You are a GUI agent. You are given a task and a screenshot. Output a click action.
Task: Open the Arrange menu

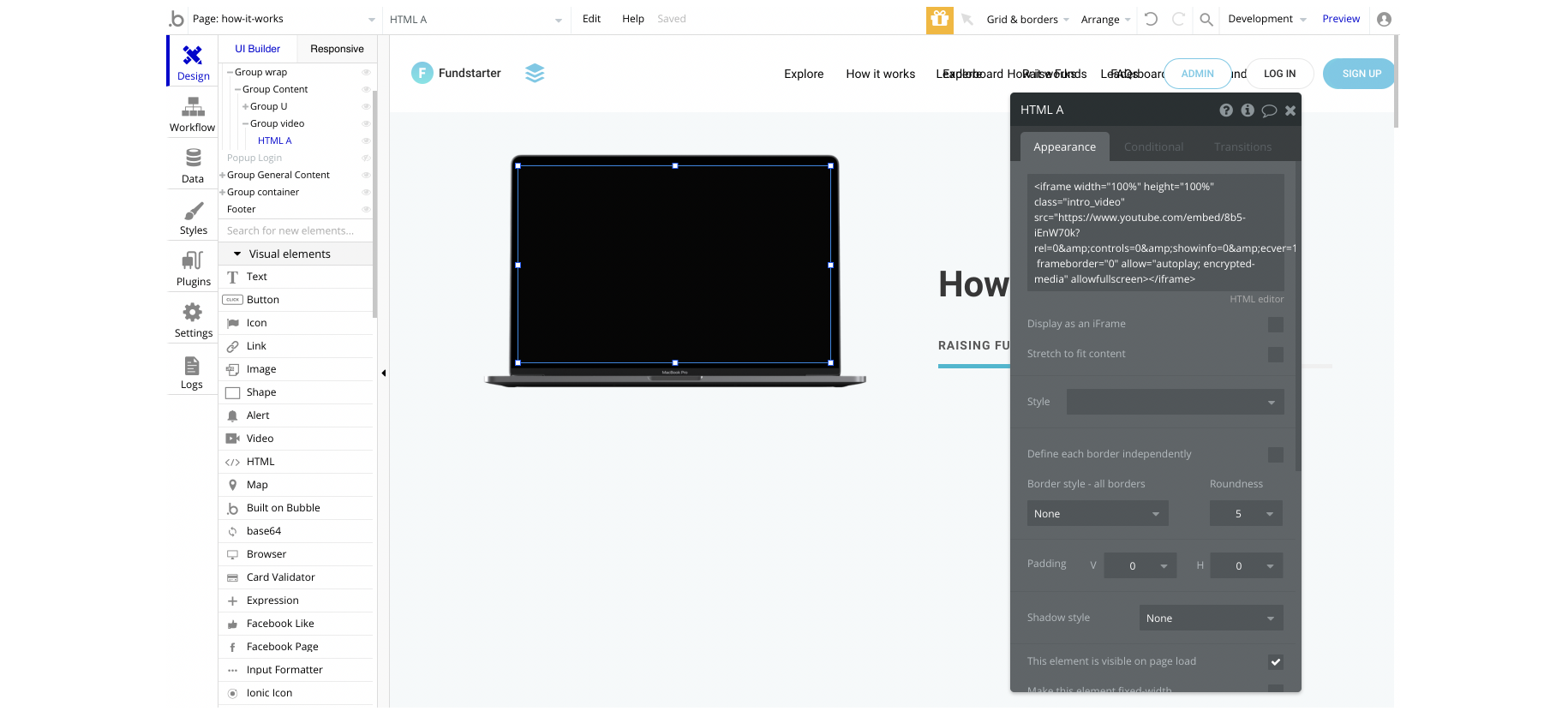point(1105,20)
